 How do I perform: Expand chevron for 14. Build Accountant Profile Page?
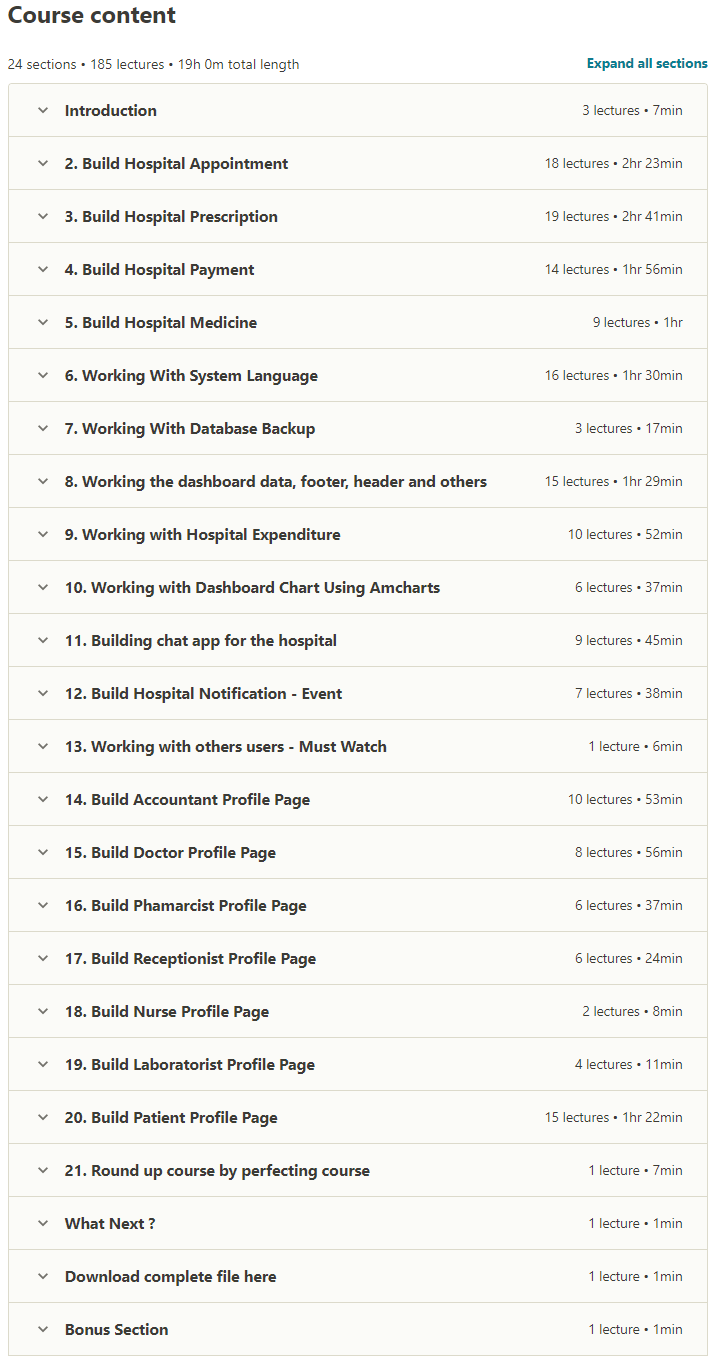point(43,800)
